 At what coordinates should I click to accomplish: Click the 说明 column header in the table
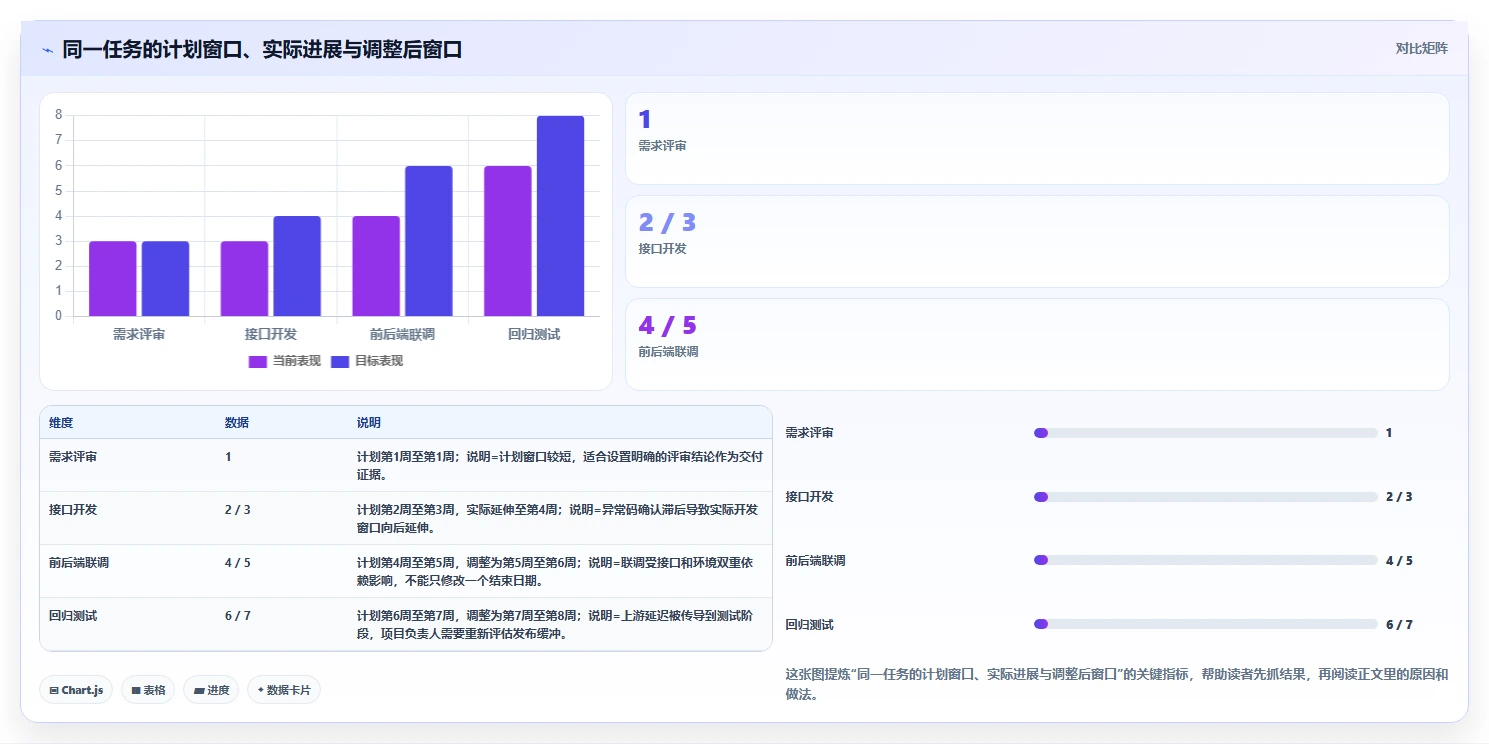(x=369, y=423)
